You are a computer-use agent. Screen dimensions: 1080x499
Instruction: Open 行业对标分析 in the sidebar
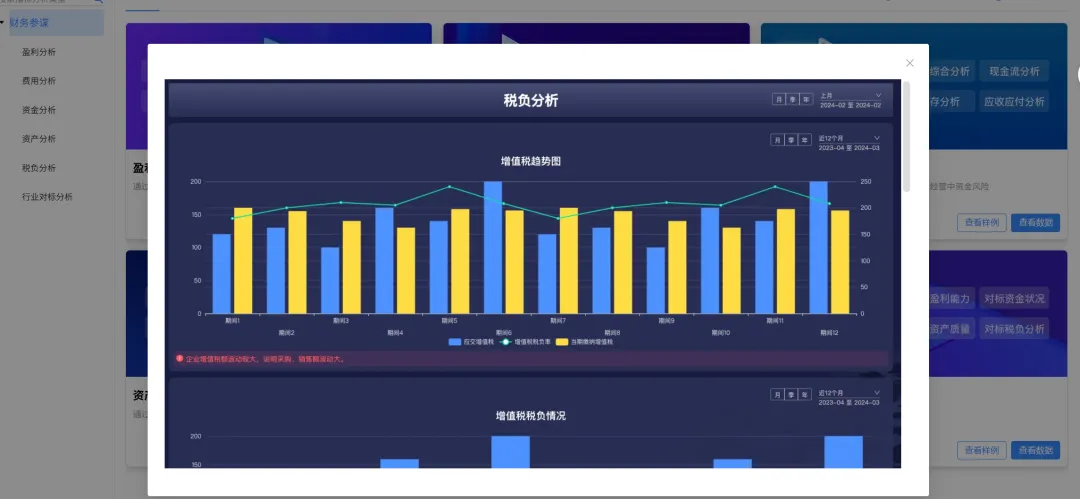47,196
